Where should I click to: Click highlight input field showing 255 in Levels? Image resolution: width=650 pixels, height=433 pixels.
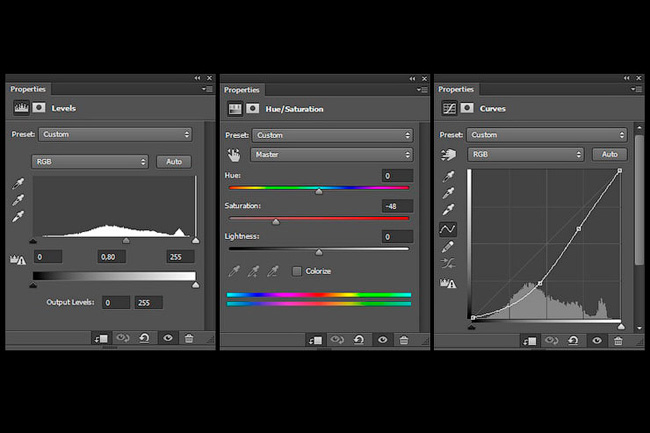180,257
